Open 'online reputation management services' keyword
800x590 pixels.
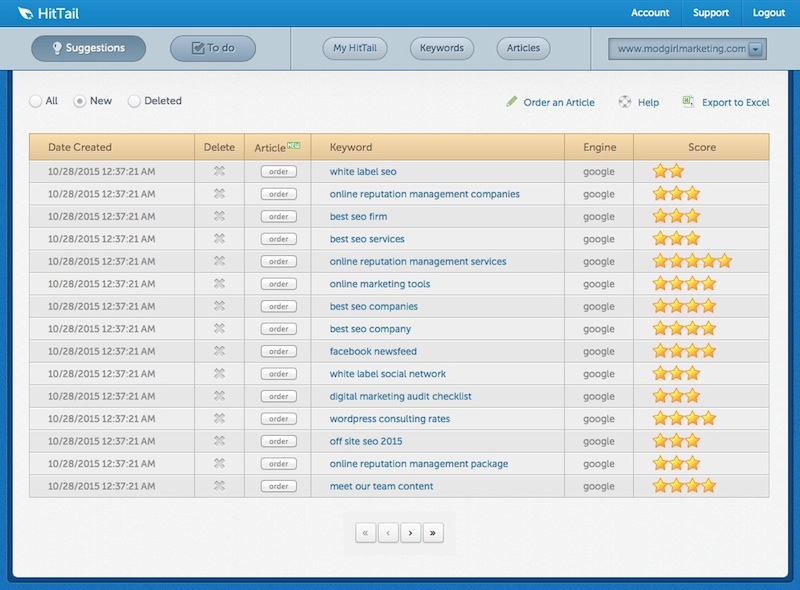(x=418, y=261)
